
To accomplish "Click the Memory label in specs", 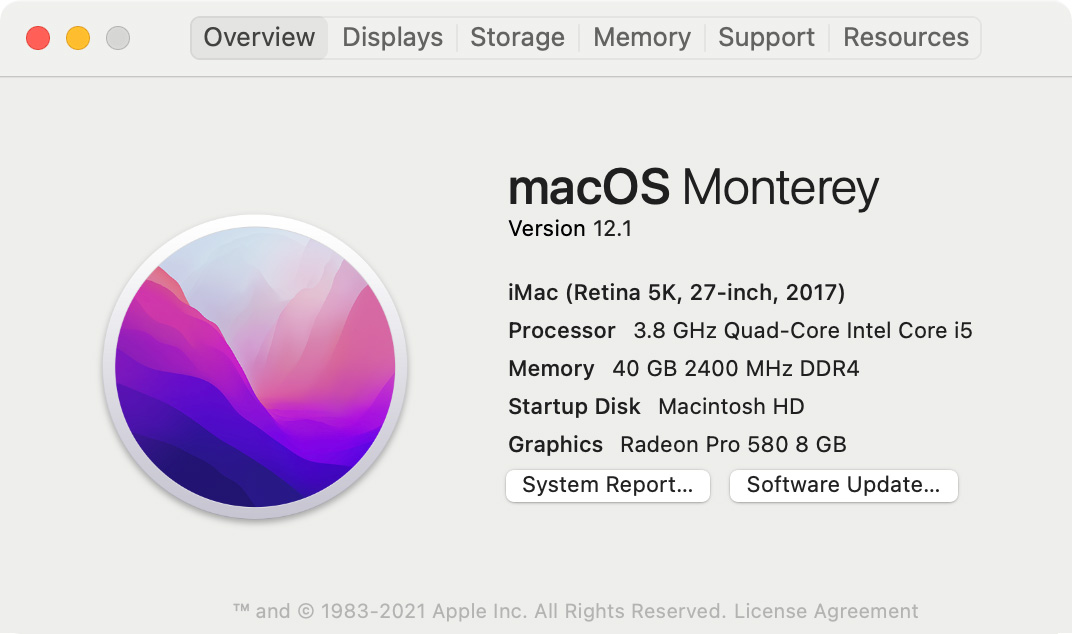I will (551, 369).
